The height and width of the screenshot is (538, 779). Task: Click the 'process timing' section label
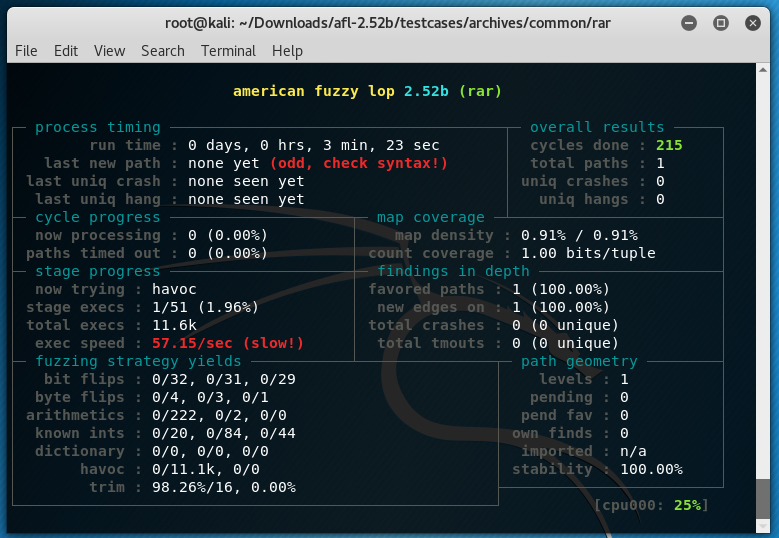click(98, 127)
